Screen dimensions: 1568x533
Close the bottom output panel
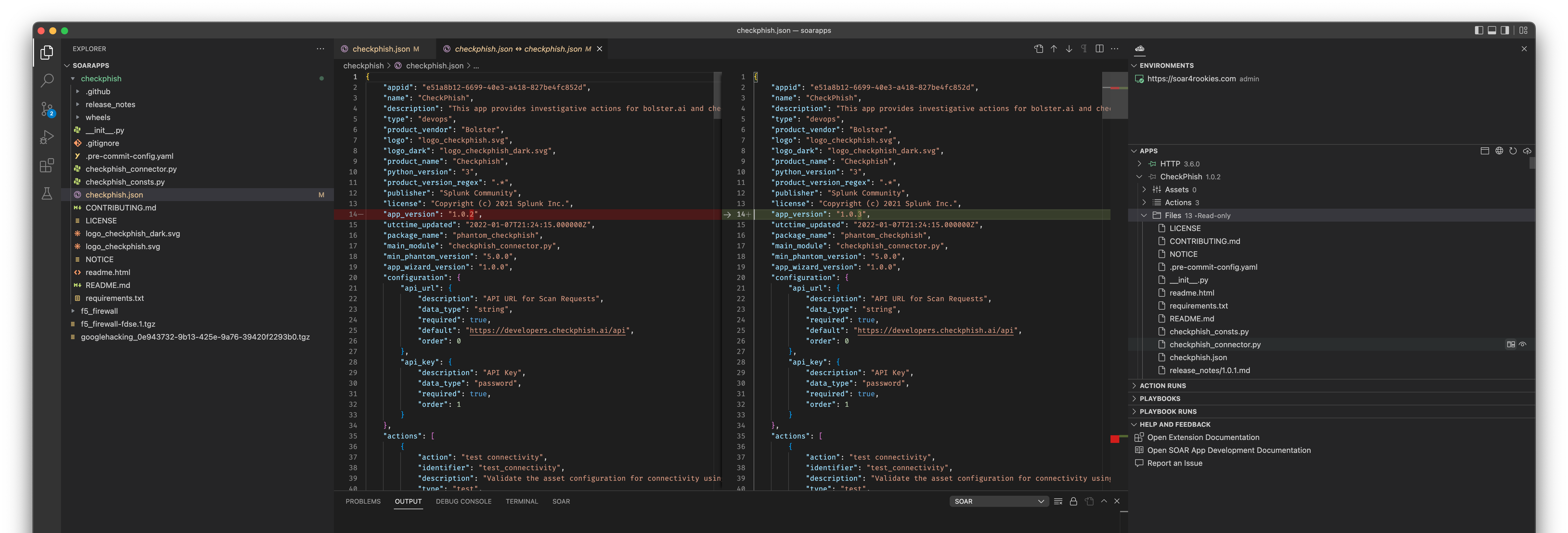1117,501
